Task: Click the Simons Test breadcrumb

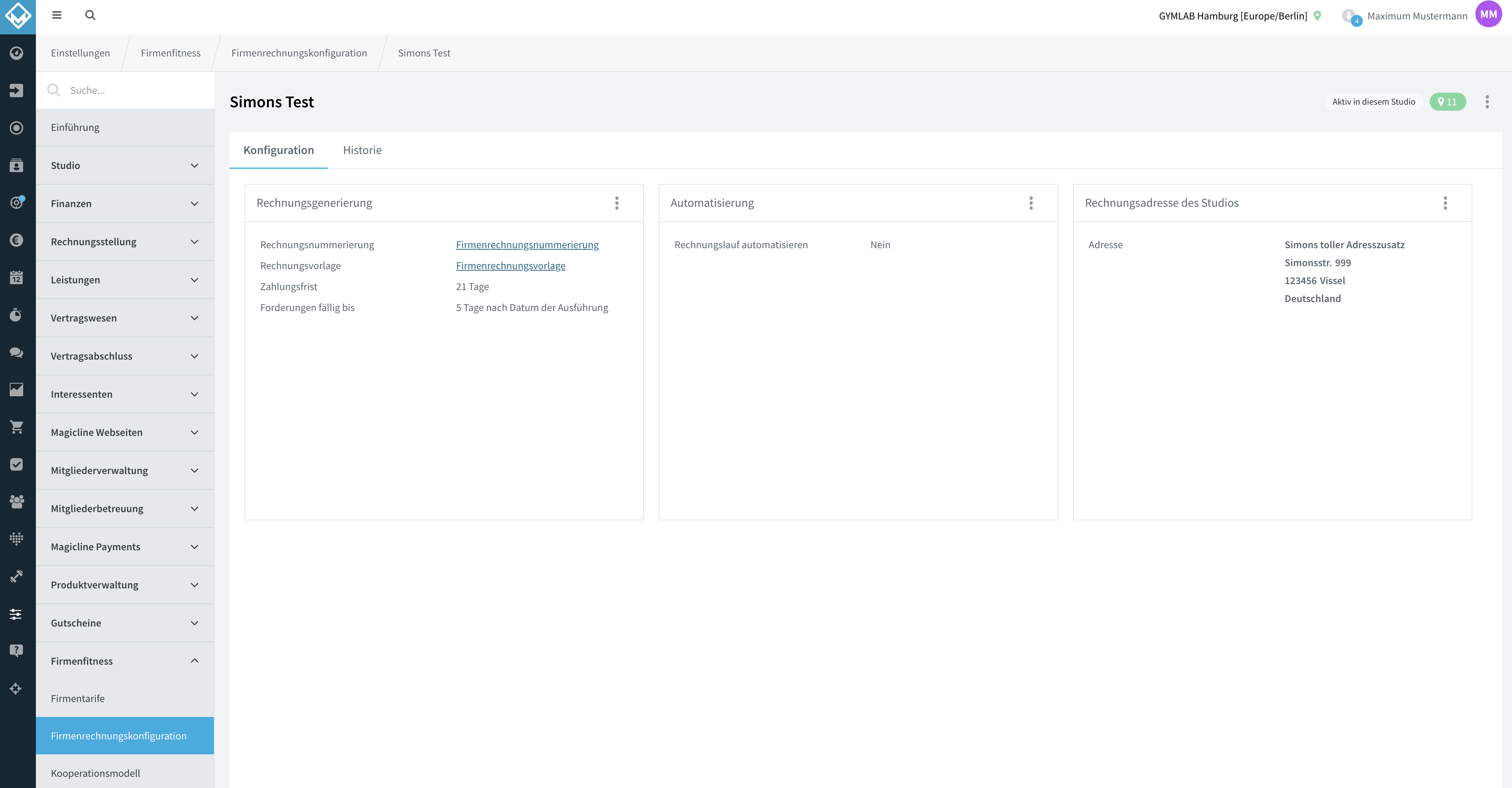Action: 424,53
